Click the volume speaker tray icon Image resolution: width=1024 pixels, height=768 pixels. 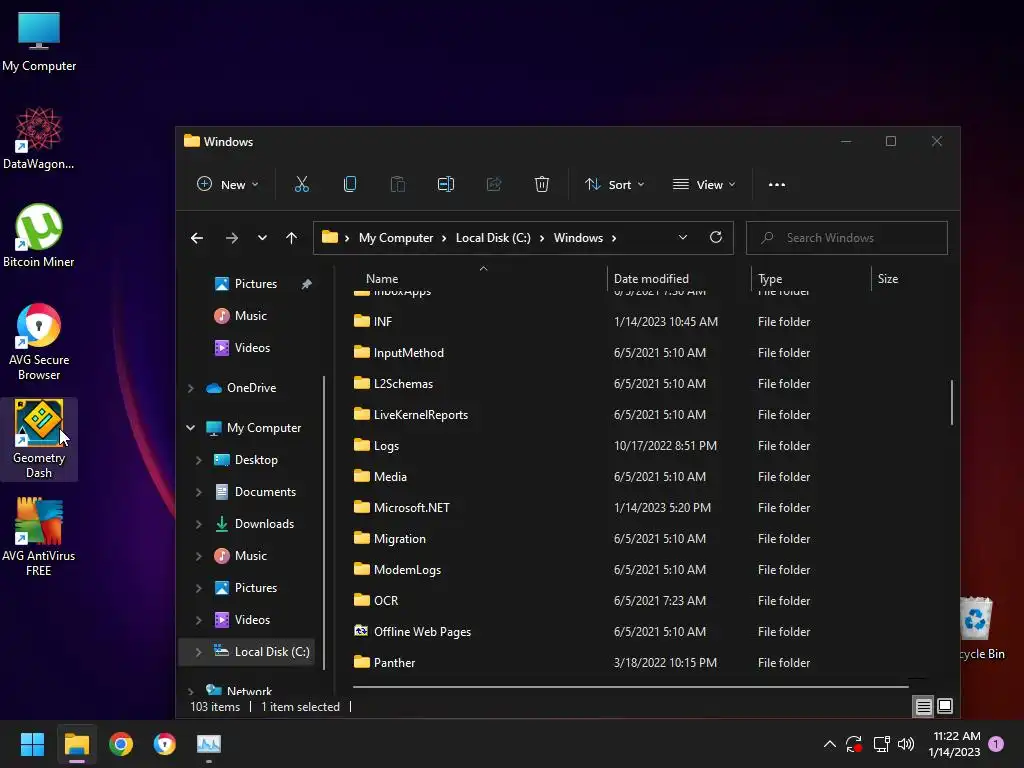(x=906, y=744)
